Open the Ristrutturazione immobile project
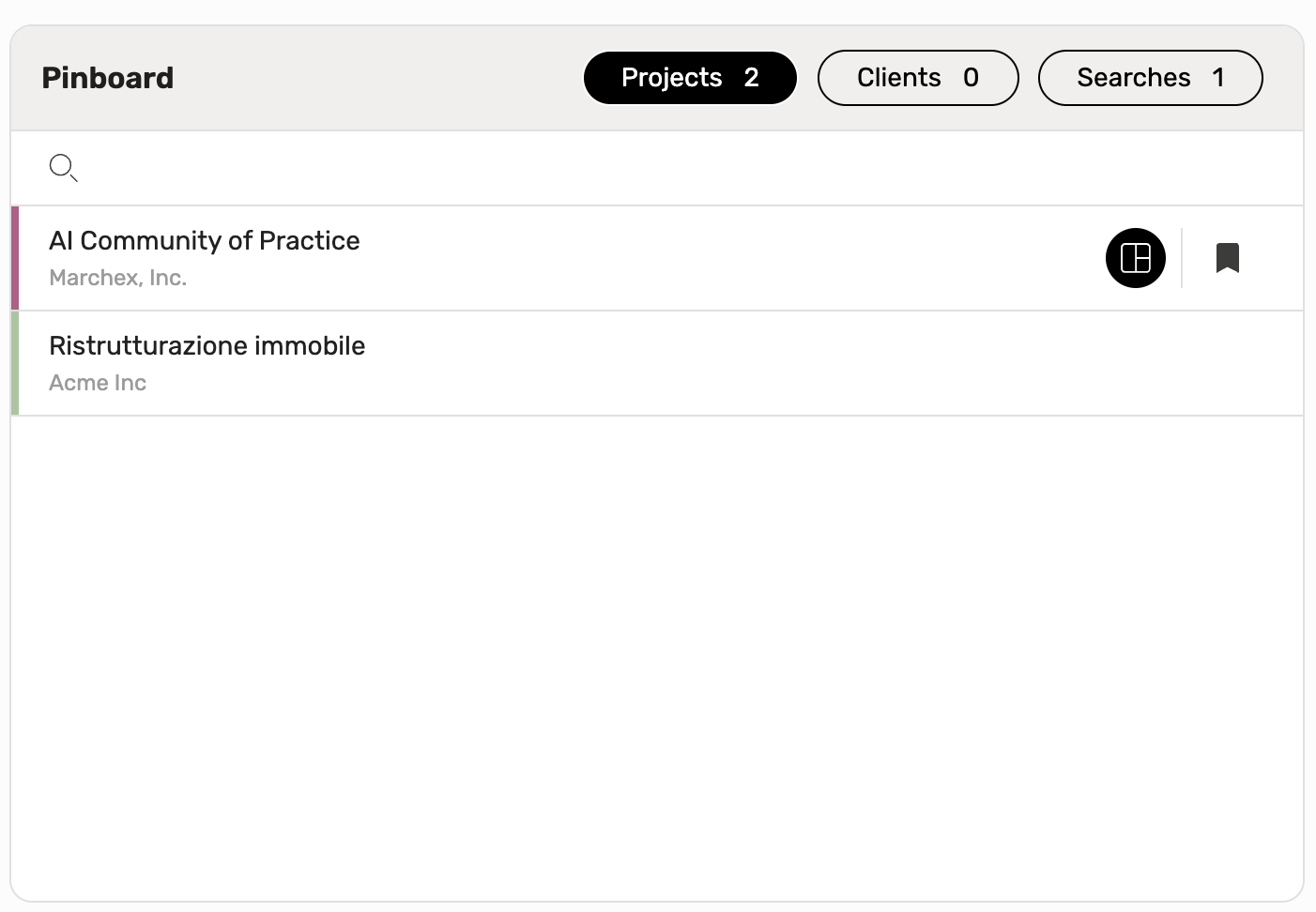The width and height of the screenshot is (1316, 912). click(x=207, y=345)
